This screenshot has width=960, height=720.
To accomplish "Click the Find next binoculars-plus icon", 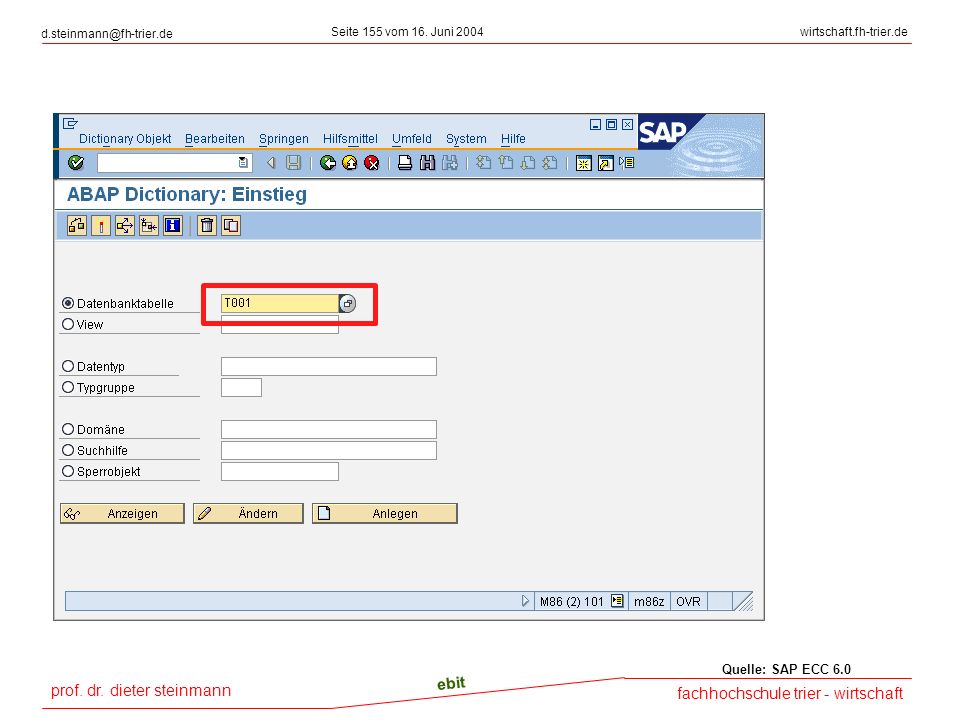I will [x=450, y=163].
